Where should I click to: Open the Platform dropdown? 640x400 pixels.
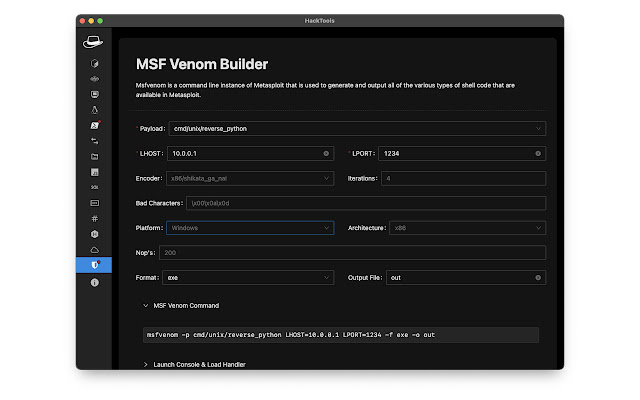click(250, 228)
